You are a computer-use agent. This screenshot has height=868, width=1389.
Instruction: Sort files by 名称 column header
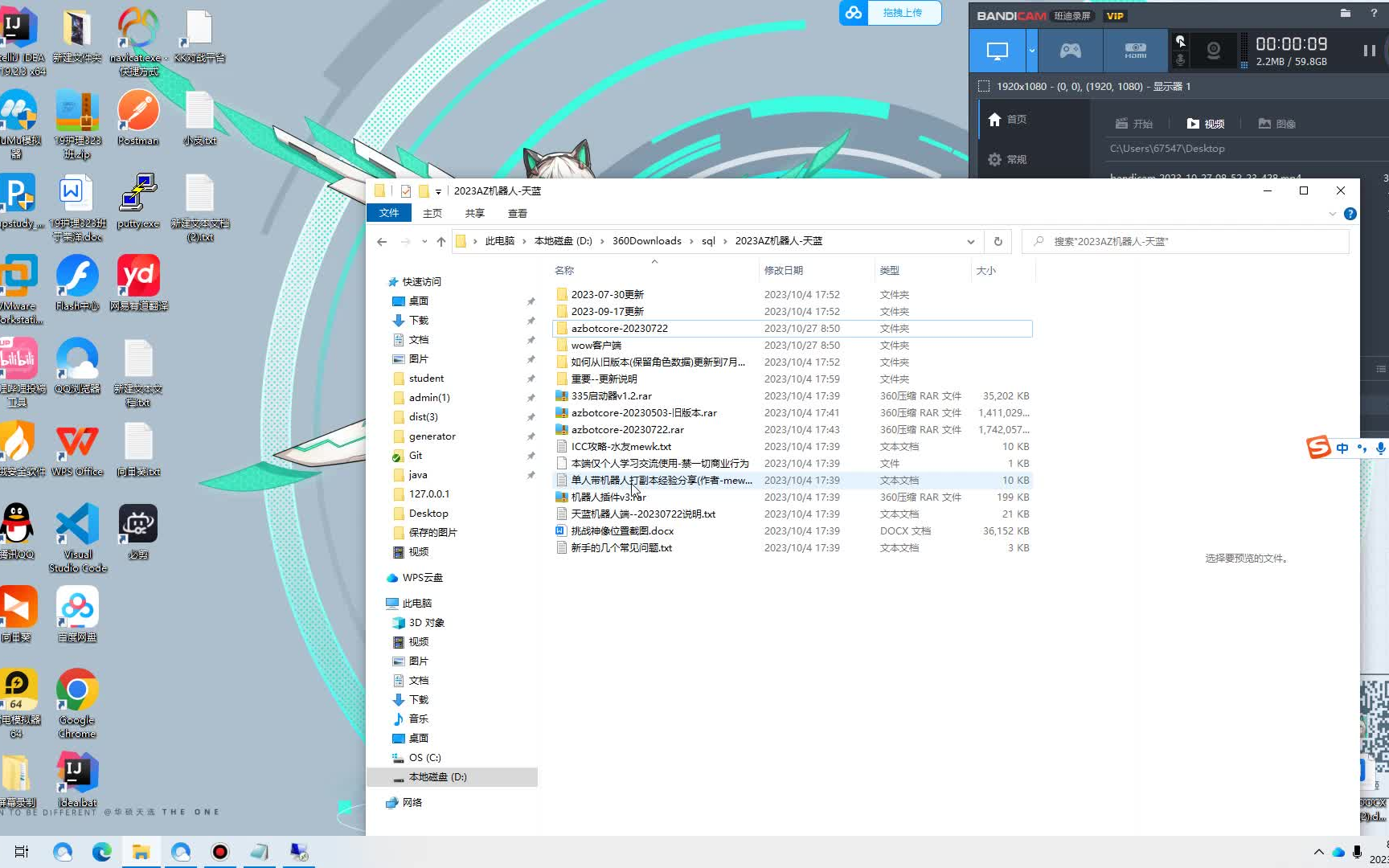[655, 271]
